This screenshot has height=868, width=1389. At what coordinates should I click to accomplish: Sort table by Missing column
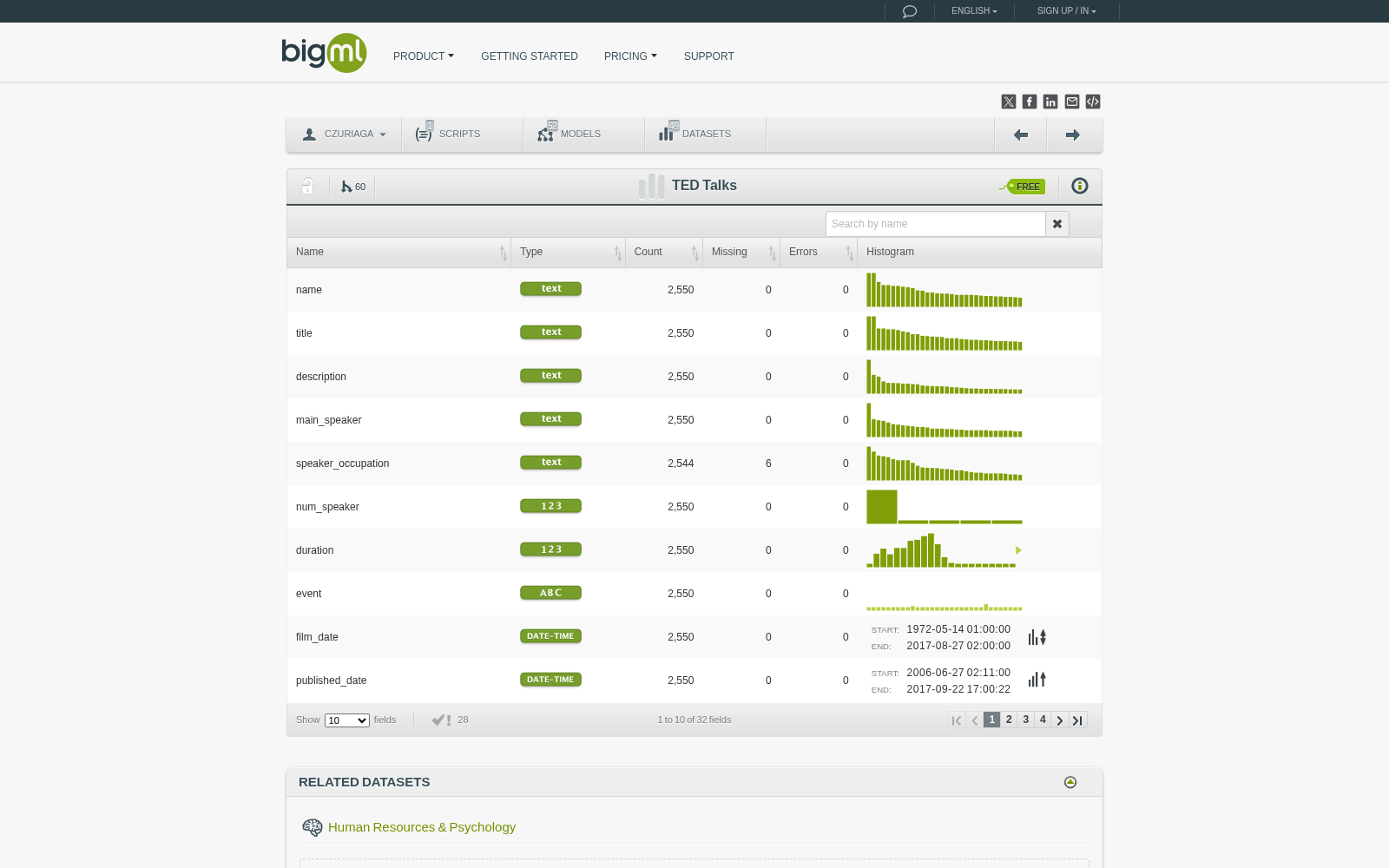(741, 253)
